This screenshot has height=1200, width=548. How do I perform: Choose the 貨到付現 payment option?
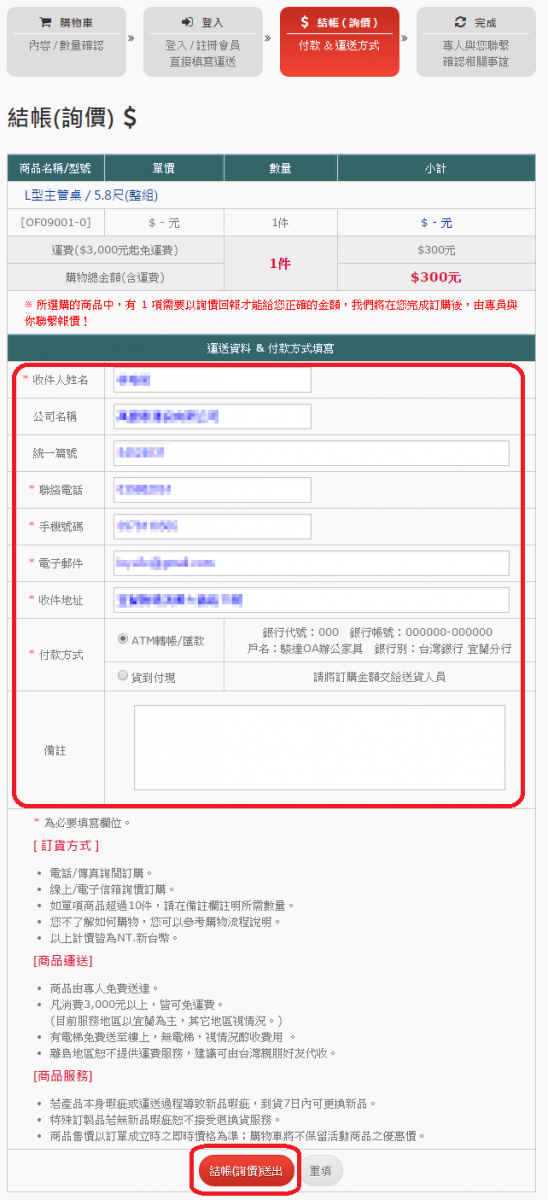(x=123, y=676)
